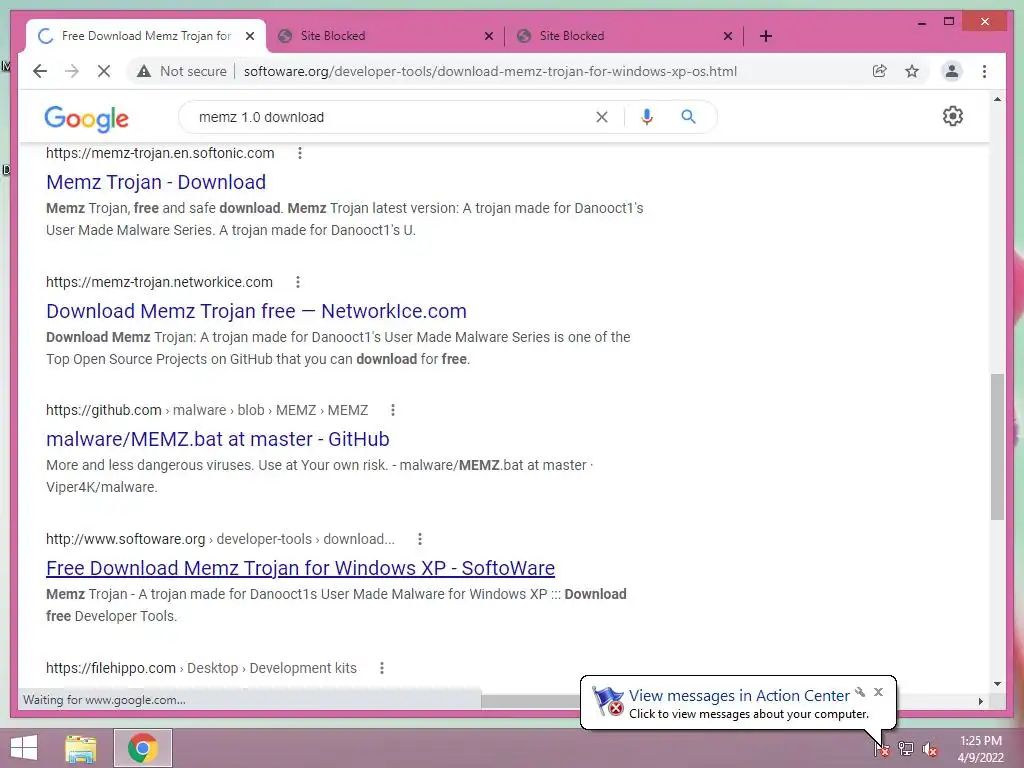
Task: Start voice search with the microphone
Action: pyautogui.click(x=647, y=117)
